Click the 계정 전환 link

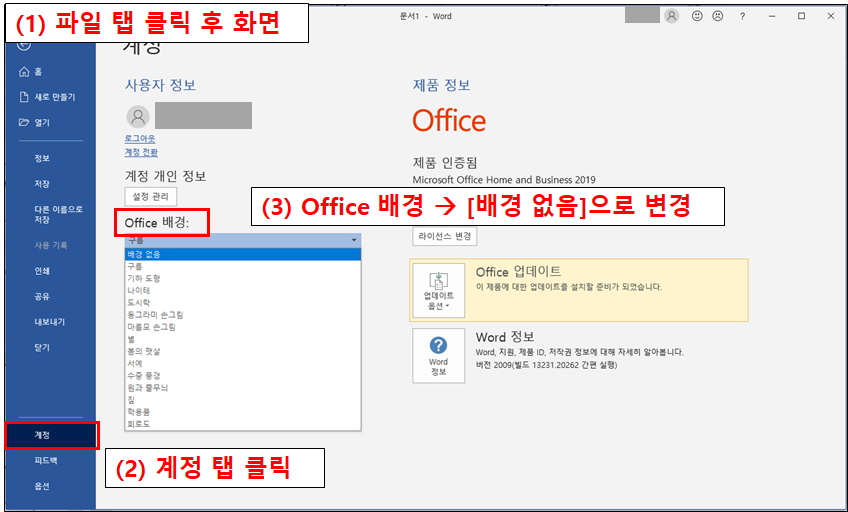coord(141,152)
